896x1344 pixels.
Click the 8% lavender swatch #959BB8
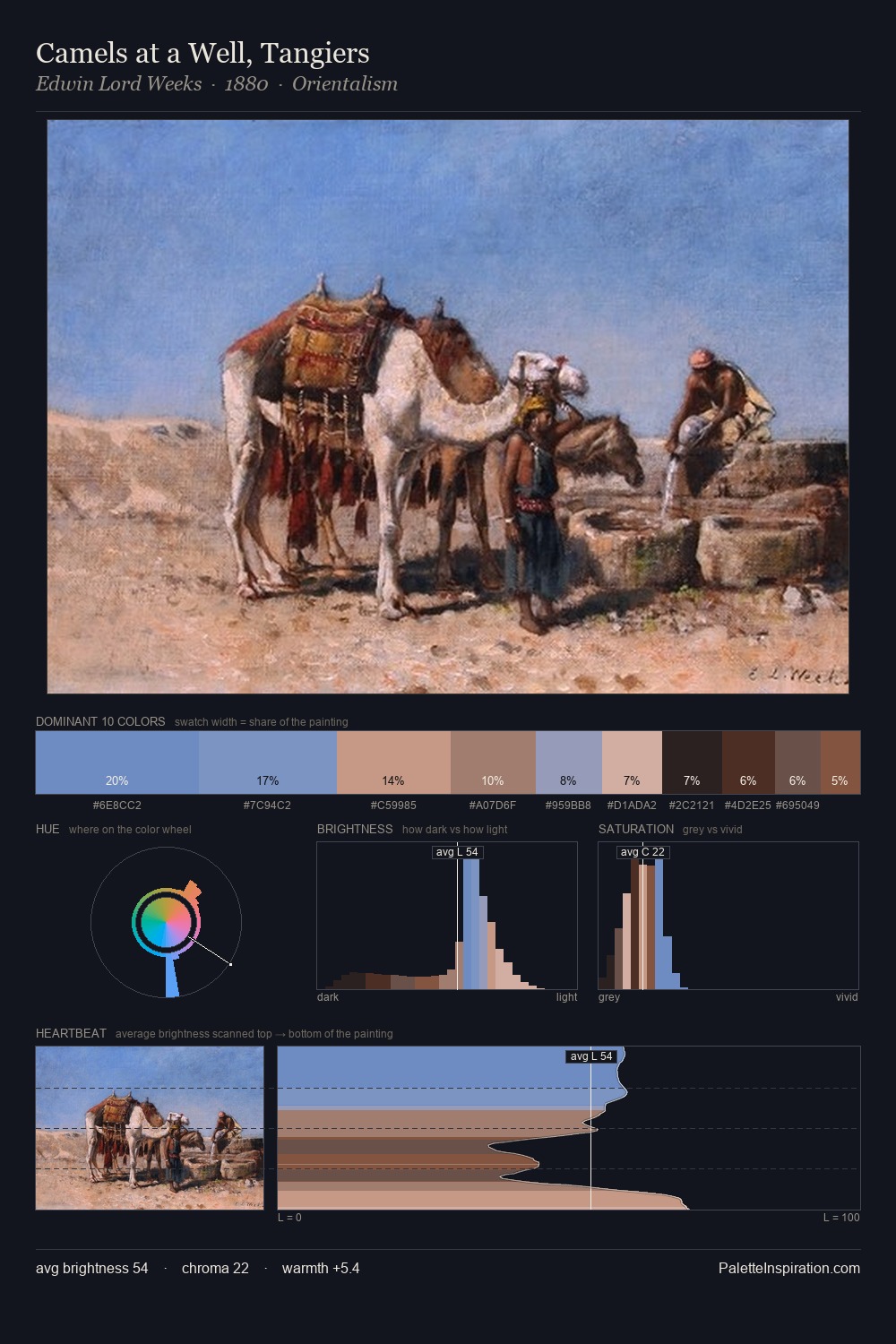pos(569,762)
